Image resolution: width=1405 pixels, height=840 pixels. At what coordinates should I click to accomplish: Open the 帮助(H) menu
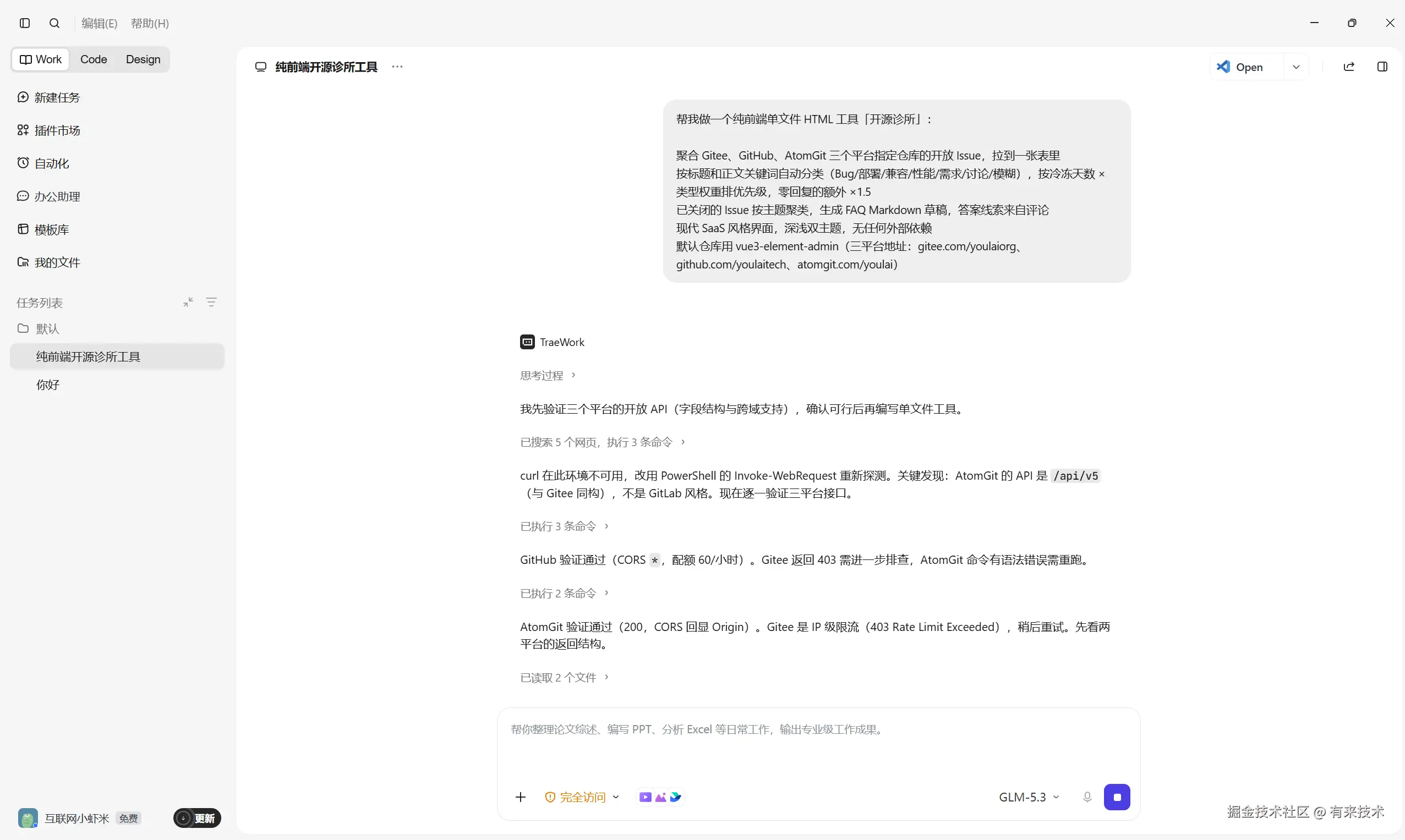(150, 23)
